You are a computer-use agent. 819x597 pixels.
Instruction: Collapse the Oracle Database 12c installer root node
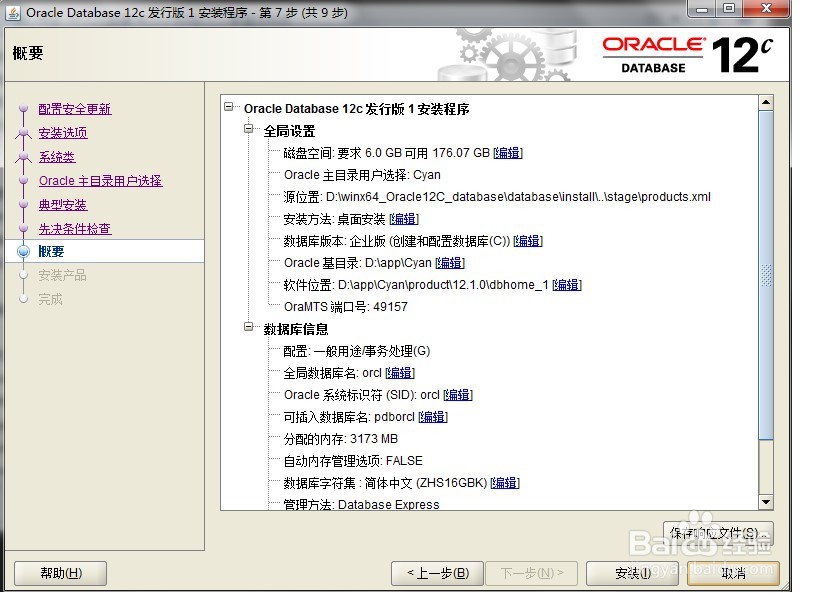click(x=228, y=107)
